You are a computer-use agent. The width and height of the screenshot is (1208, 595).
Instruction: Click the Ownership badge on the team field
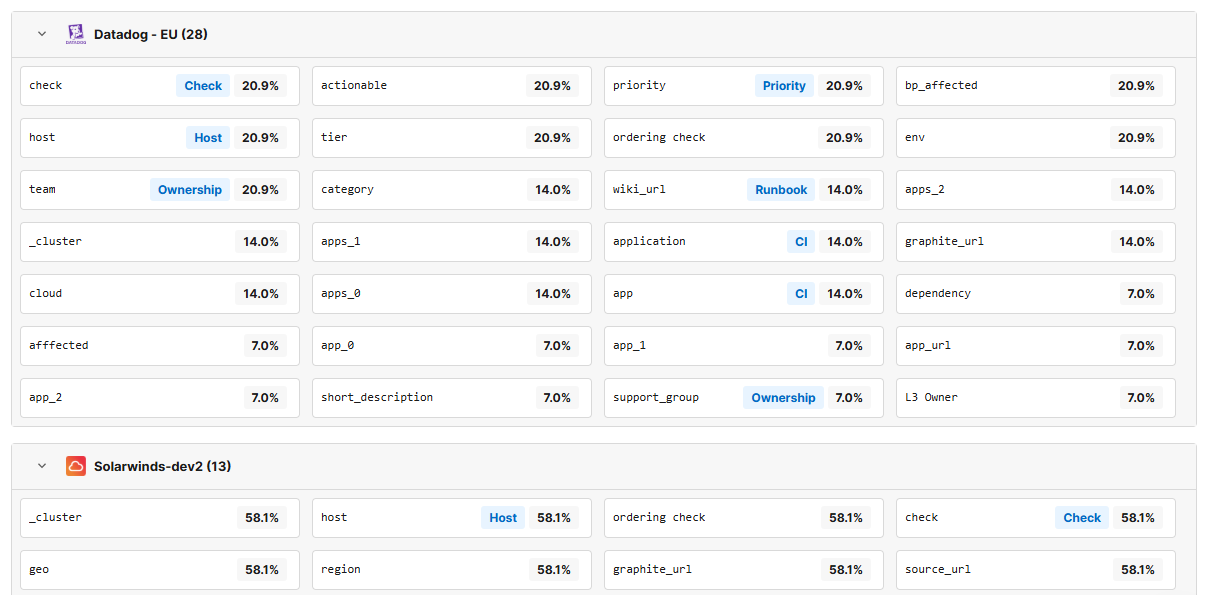(190, 189)
